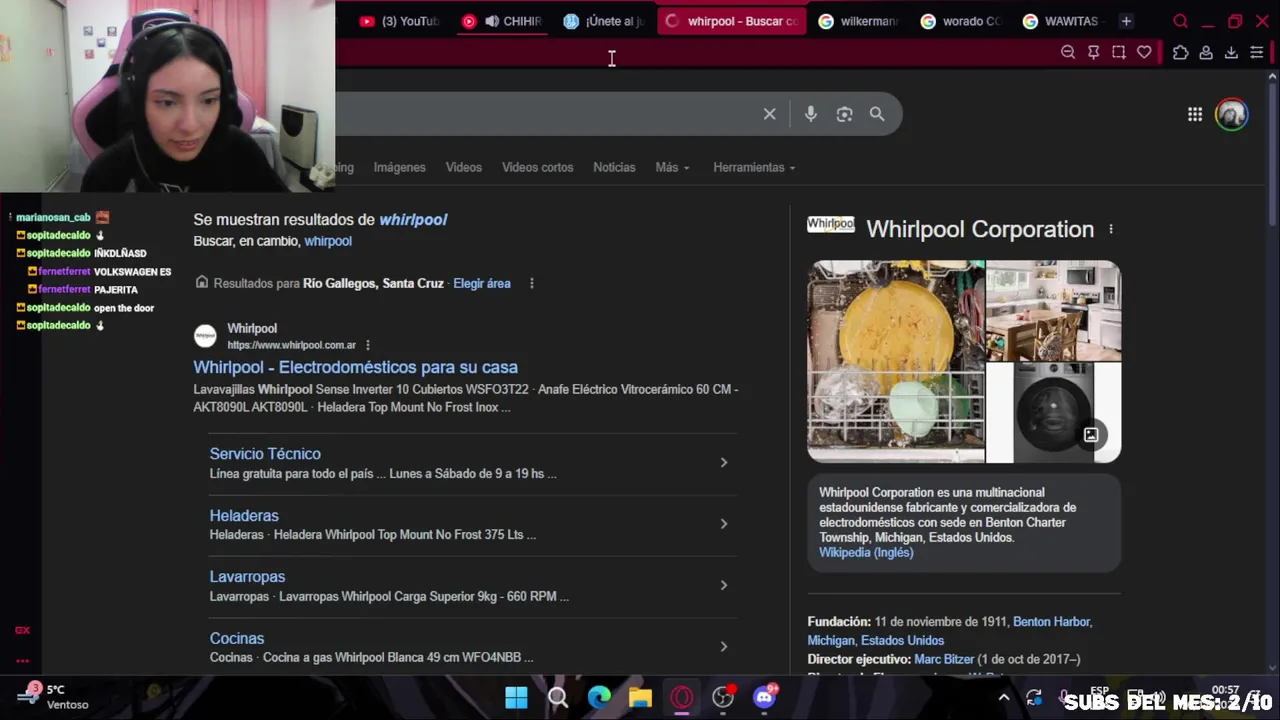The image size is (1280, 720).
Task: Switch to the Videos cortos tab
Action: [x=537, y=167]
